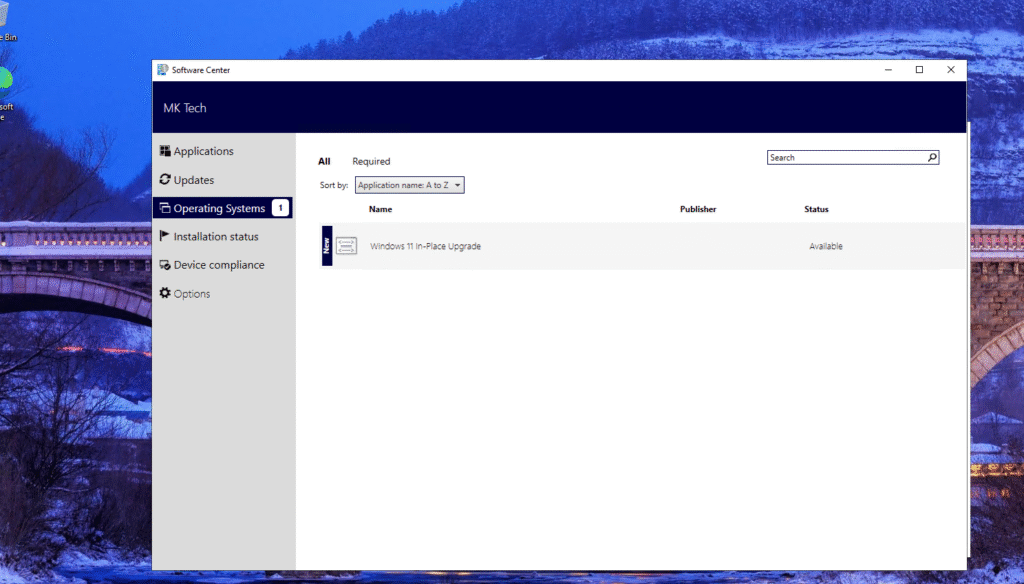Sort list by the Name column header

pyautogui.click(x=380, y=209)
